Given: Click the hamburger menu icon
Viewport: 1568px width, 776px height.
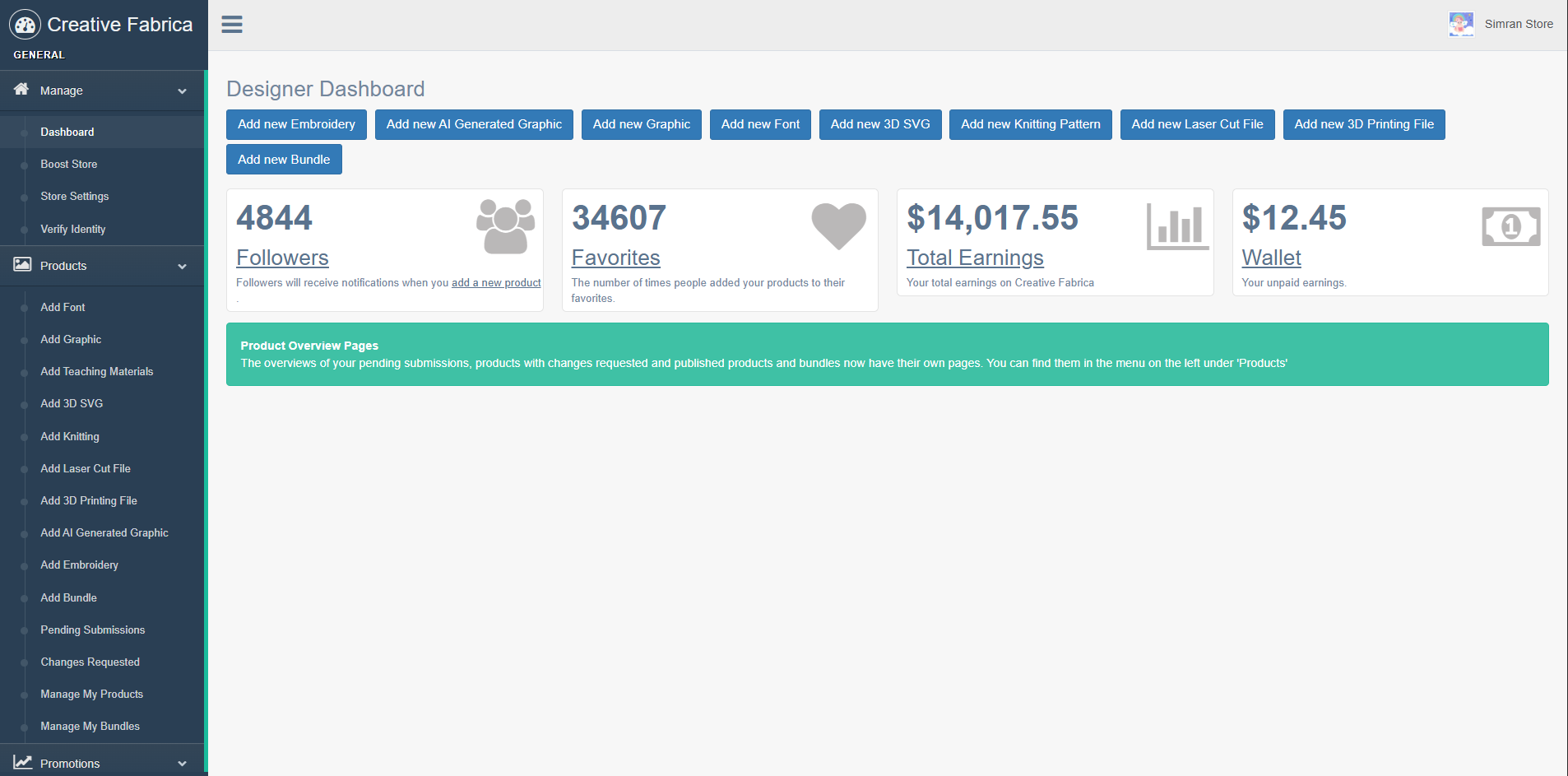Looking at the screenshot, I should click(232, 25).
